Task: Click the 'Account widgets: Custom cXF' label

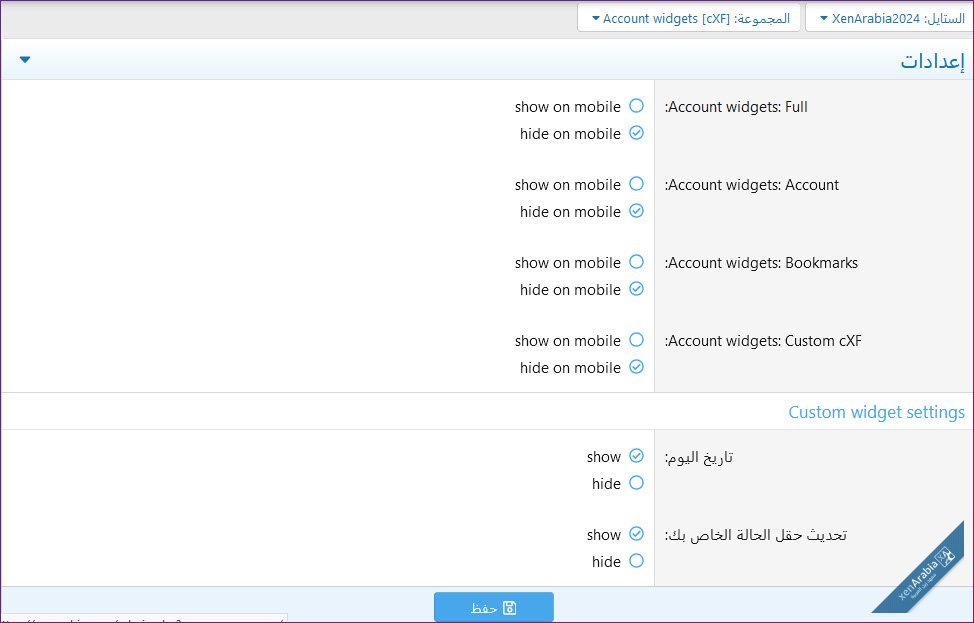Action: 763,341
